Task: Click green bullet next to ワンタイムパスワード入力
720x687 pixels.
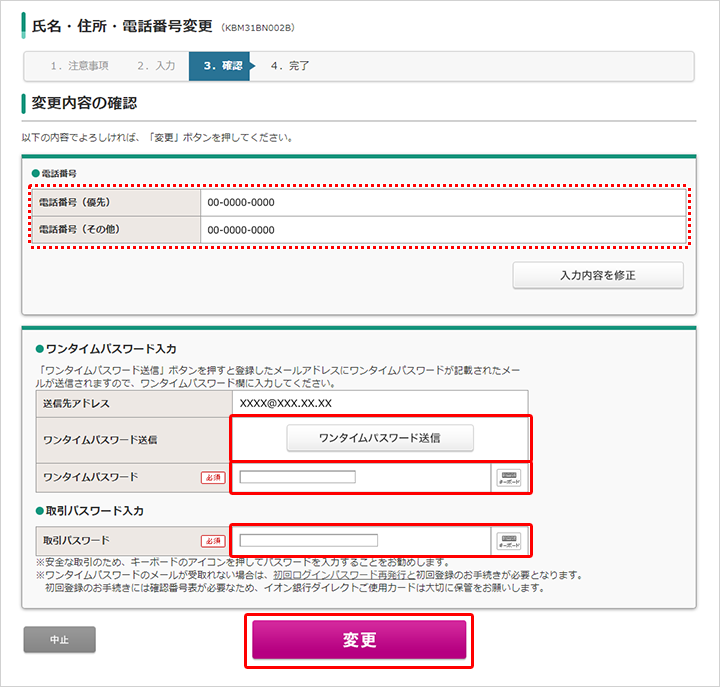Action: coord(40,349)
